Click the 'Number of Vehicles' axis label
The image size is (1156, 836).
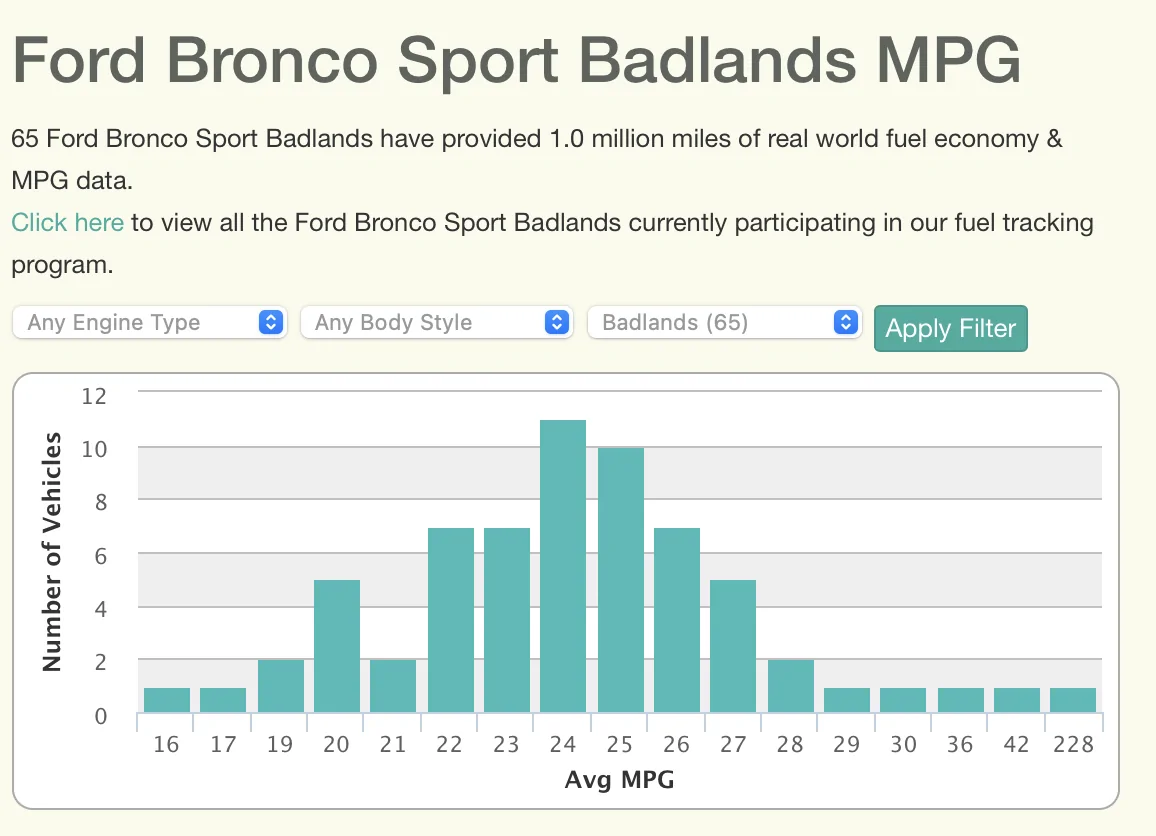50,552
